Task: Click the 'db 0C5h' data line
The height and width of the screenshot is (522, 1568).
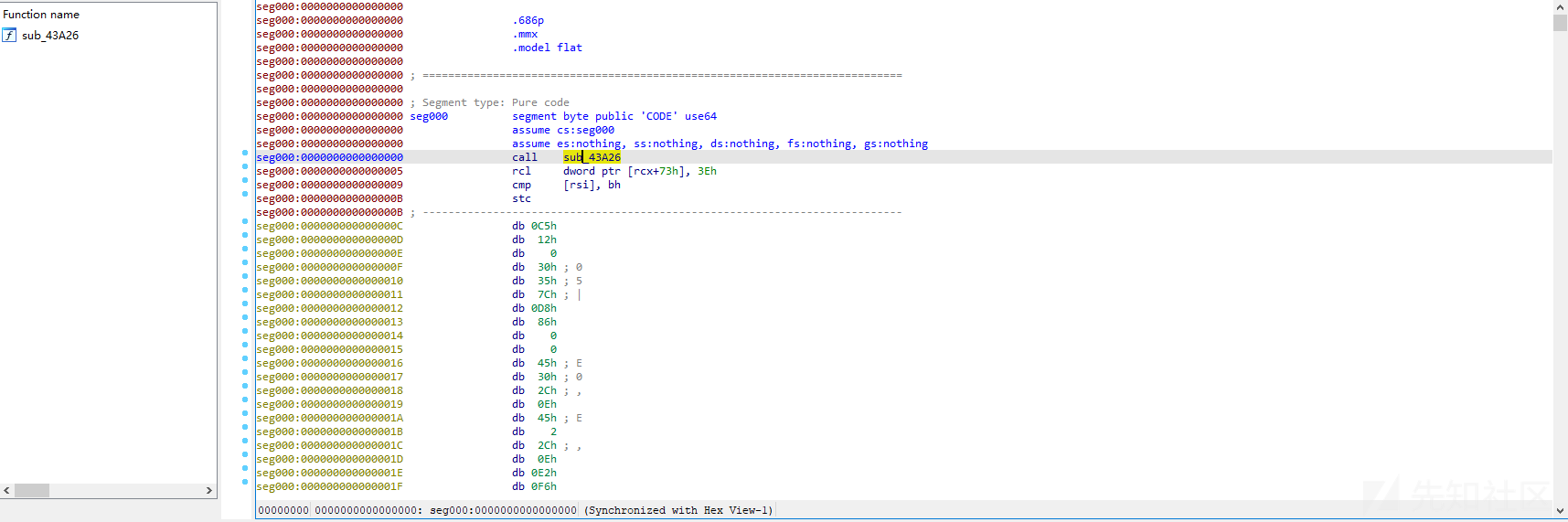Action: click(x=534, y=226)
